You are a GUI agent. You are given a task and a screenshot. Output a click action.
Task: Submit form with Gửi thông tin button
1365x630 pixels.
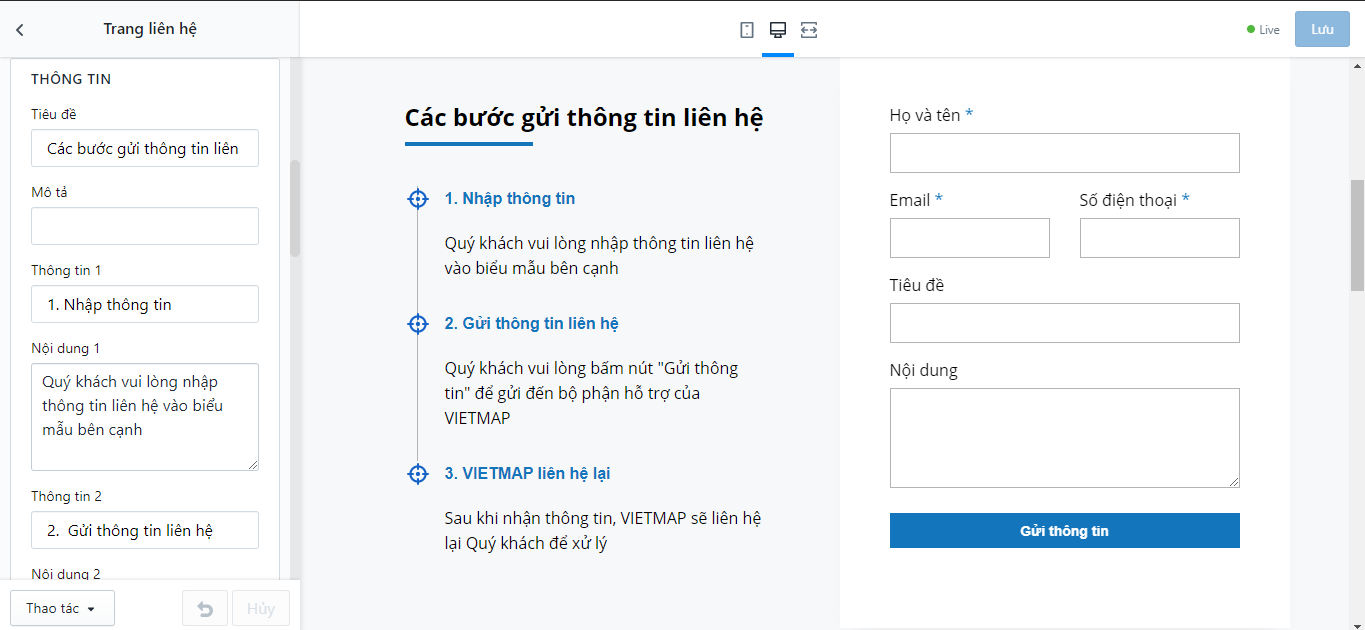1064,531
